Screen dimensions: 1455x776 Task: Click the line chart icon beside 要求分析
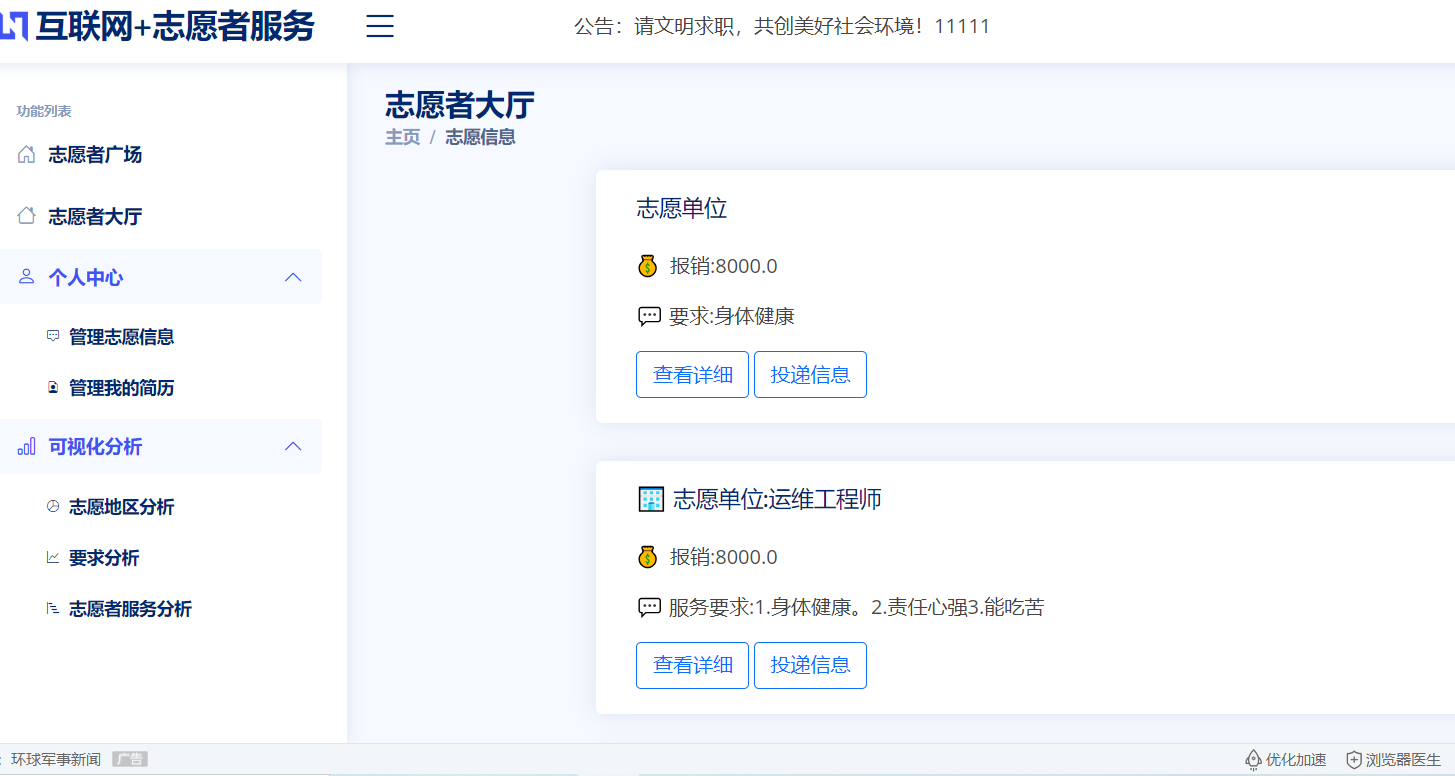click(x=53, y=558)
